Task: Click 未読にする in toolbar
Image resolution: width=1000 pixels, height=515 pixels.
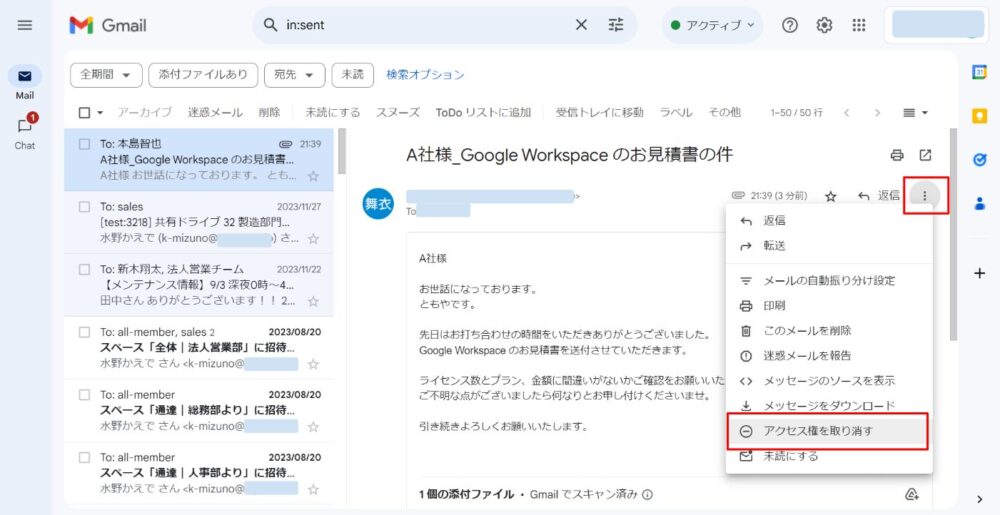Action: (332, 113)
